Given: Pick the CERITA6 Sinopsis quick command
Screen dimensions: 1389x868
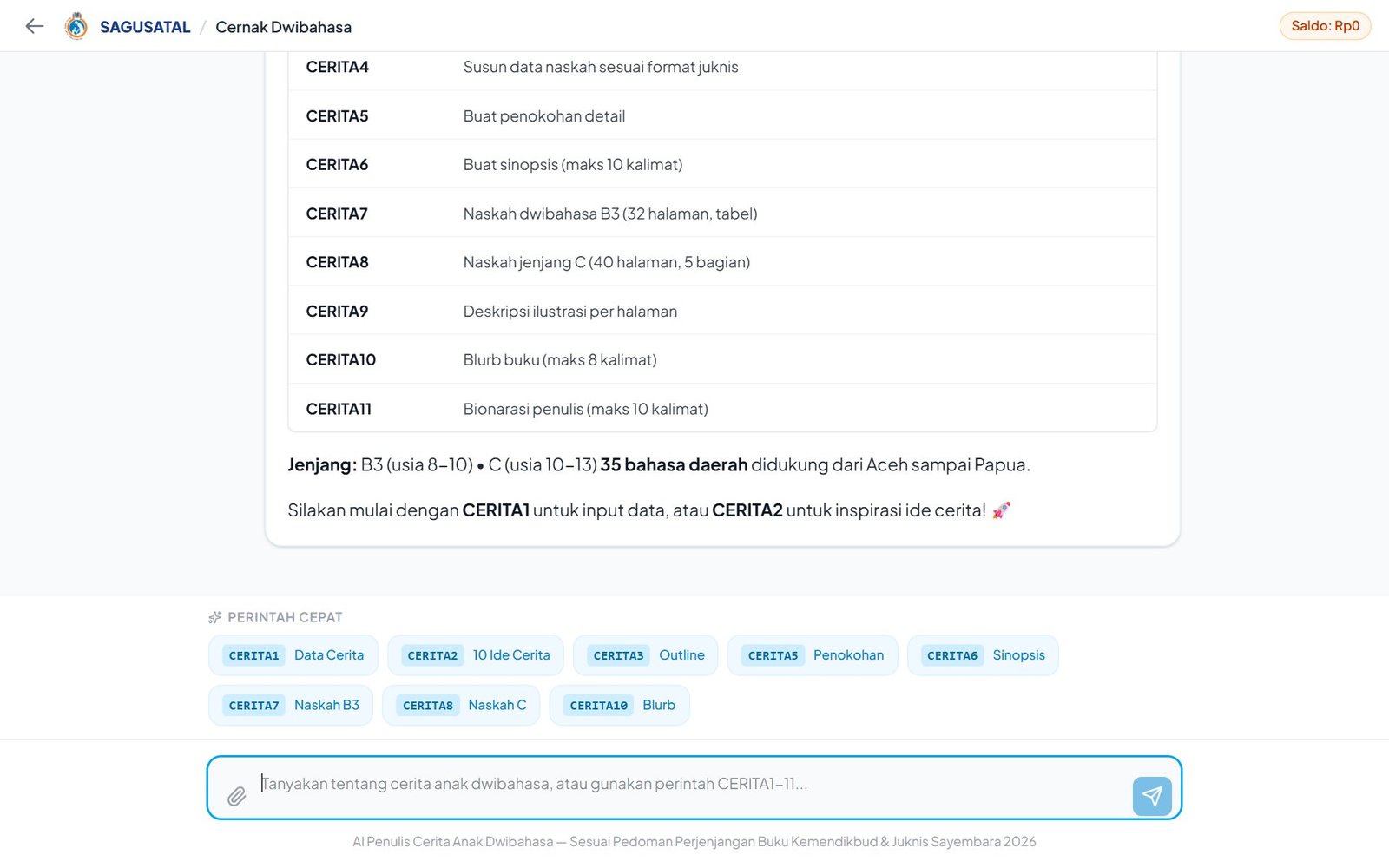Looking at the screenshot, I should (x=983, y=655).
